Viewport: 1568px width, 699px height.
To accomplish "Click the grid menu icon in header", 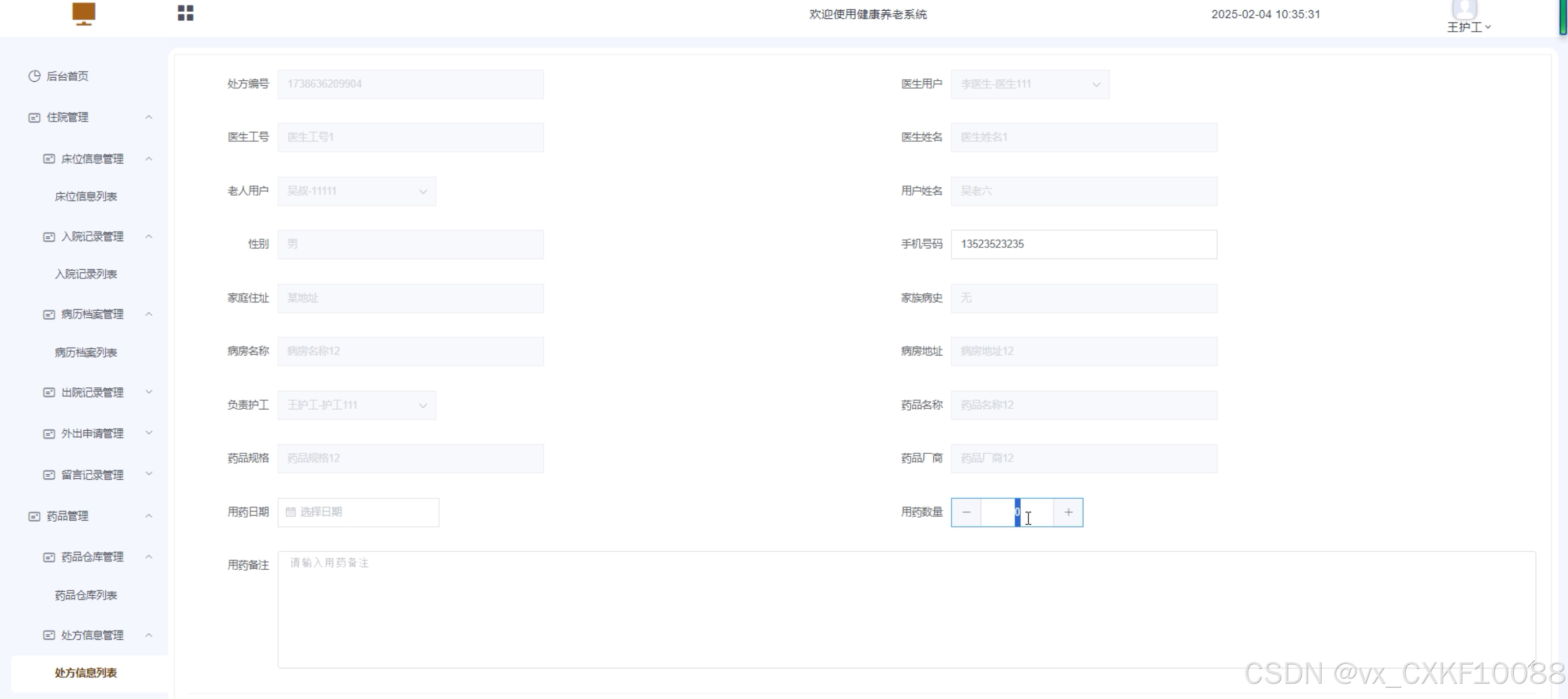I will [x=185, y=13].
